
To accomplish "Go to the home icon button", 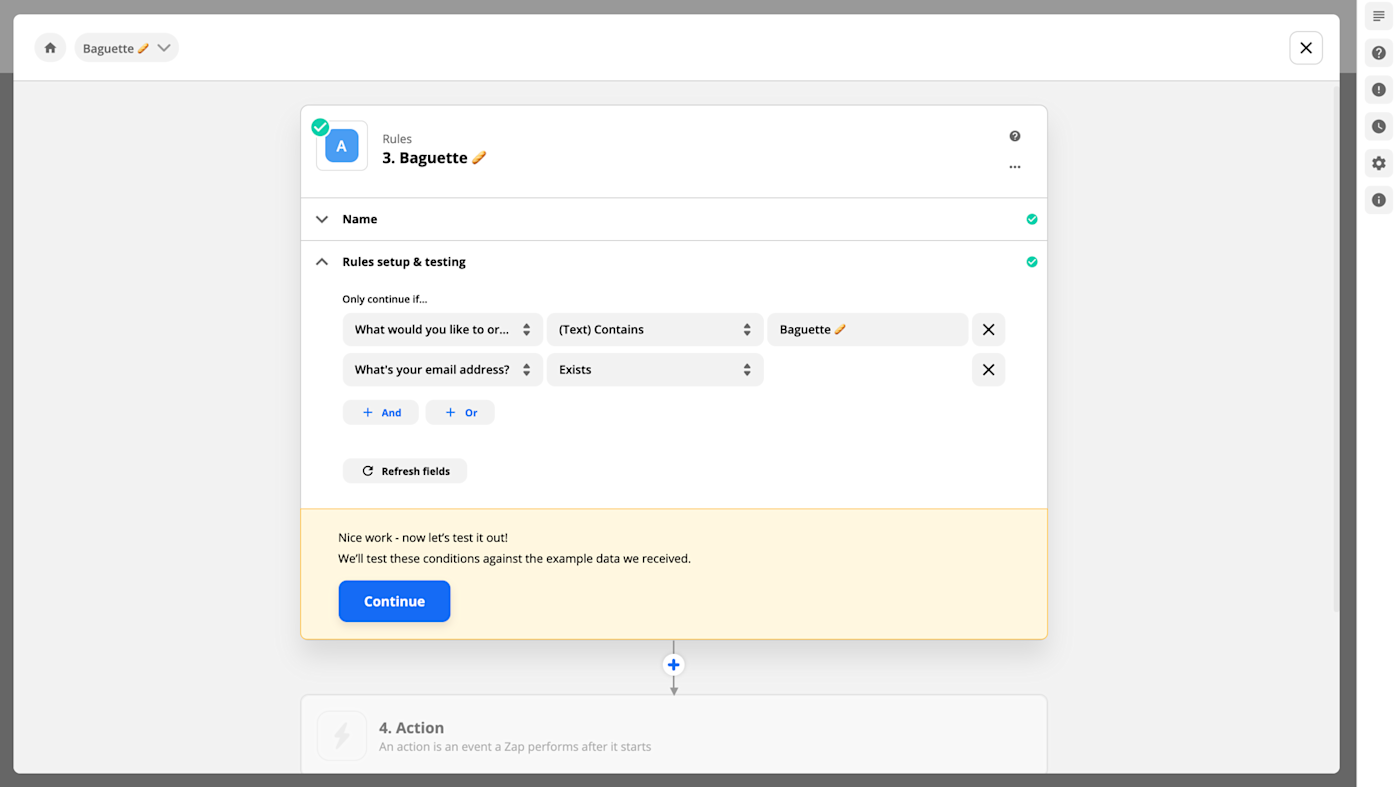I will 50,48.
